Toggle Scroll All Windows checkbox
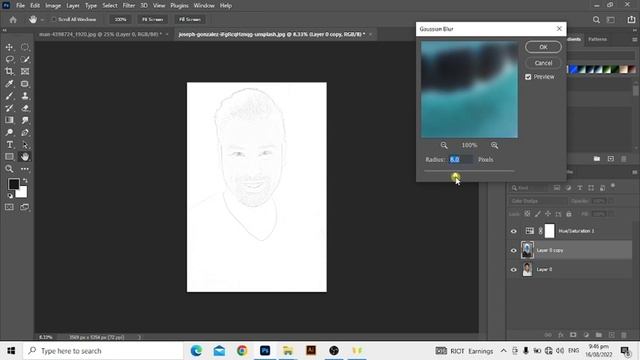The image size is (640, 360). tap(54, 19)
